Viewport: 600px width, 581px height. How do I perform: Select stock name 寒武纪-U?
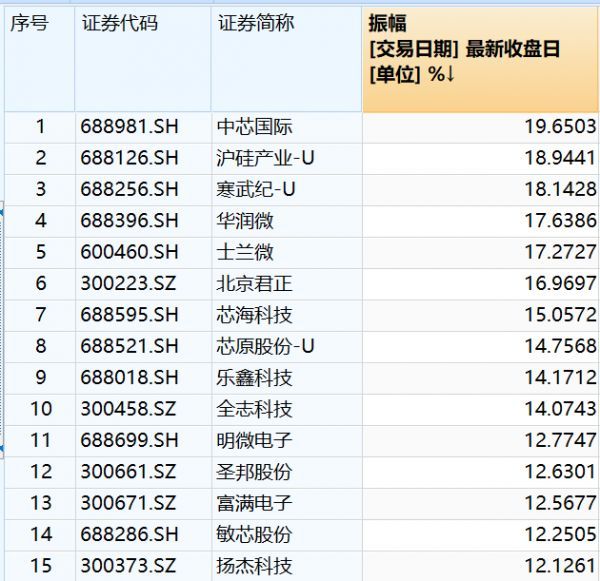tap(256, 189)
